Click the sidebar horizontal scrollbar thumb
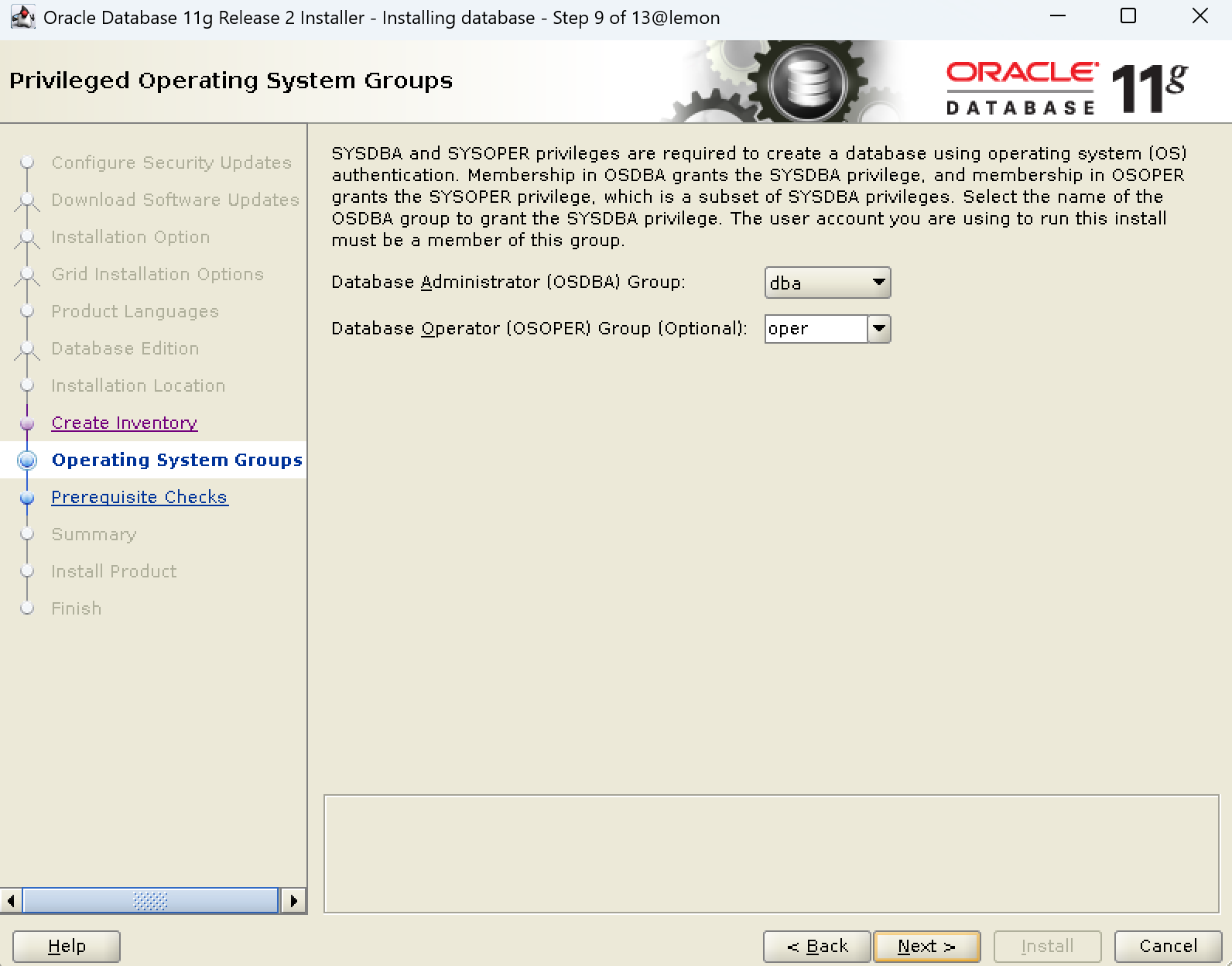This screenshot has height=966, width=1232. coord(150,901)
